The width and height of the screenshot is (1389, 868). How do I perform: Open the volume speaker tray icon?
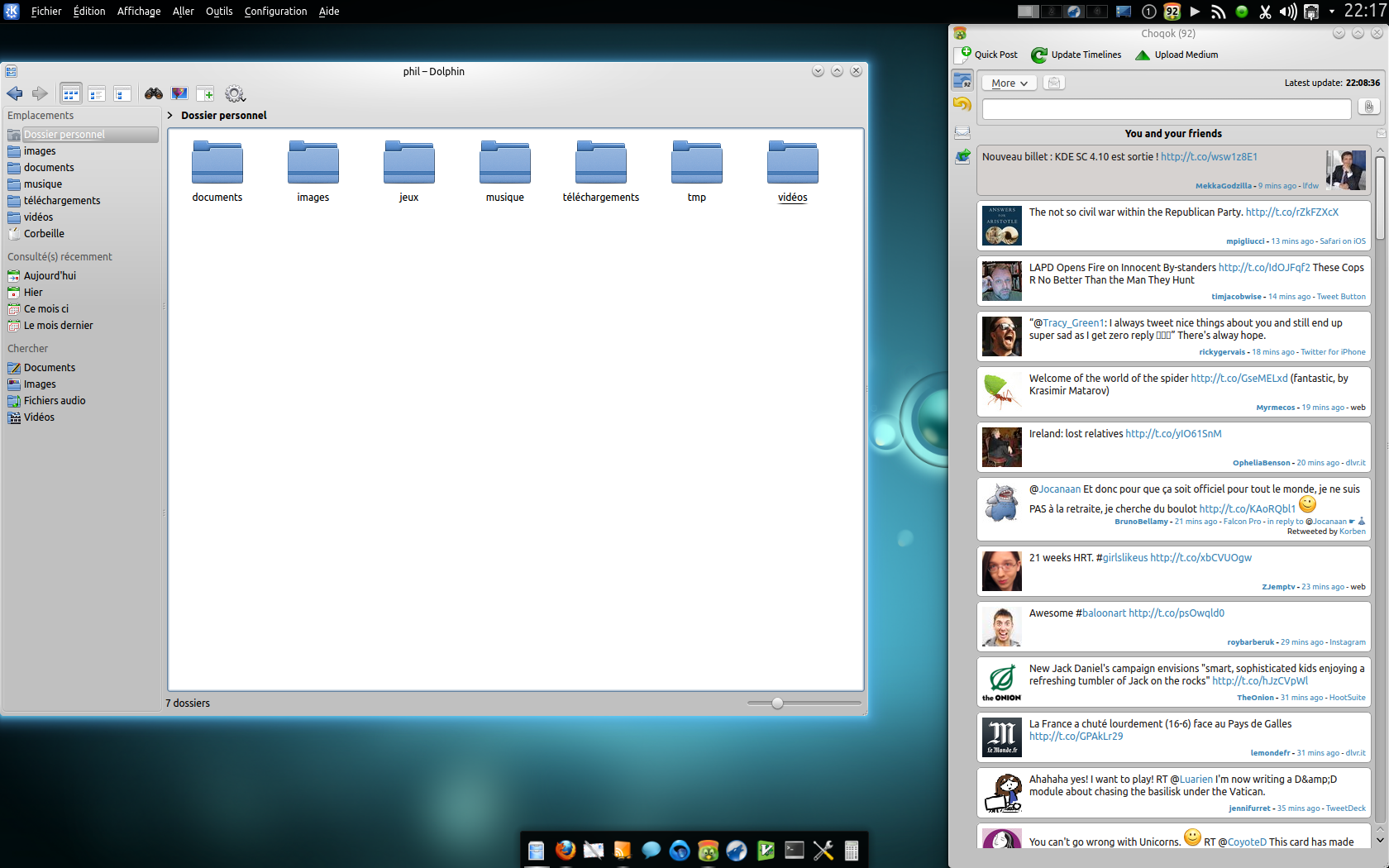(1288, 11)
